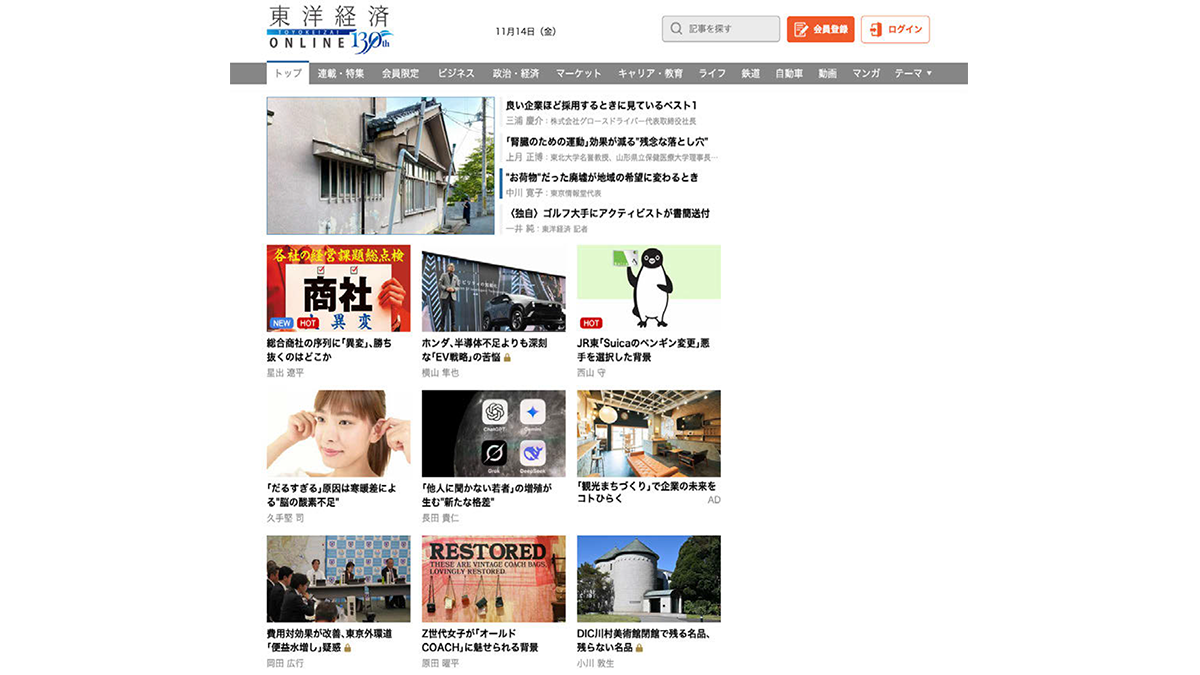The width and height of the screenshot is (1200, 675).
Task: Open headline "お荷物"だった廃墟が地域の希望に変わるとき
Action: (602, 178)
